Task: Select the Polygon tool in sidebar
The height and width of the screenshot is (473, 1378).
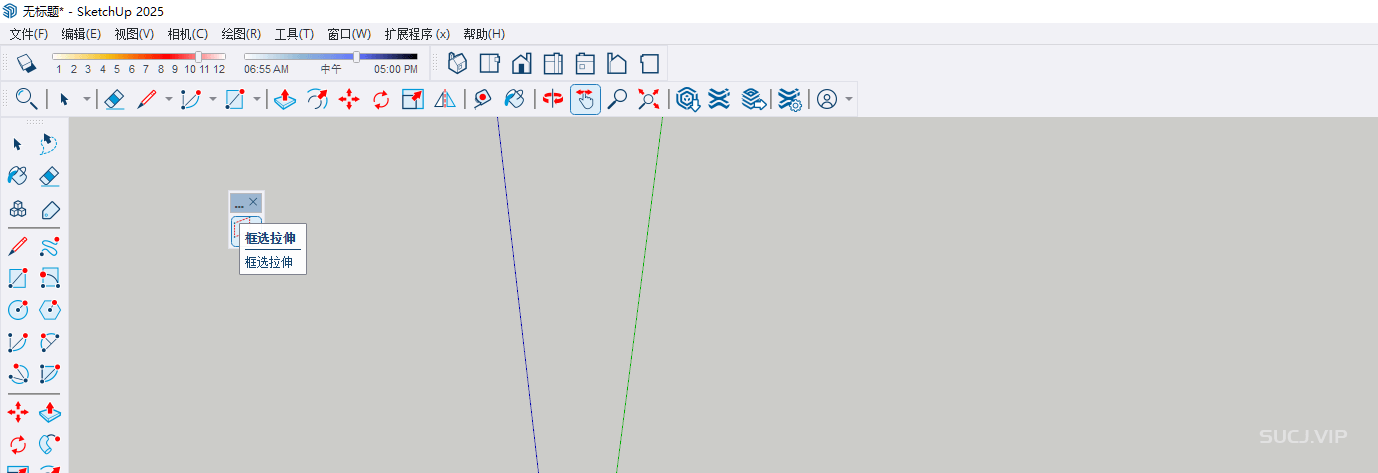Action: (49, 309)
